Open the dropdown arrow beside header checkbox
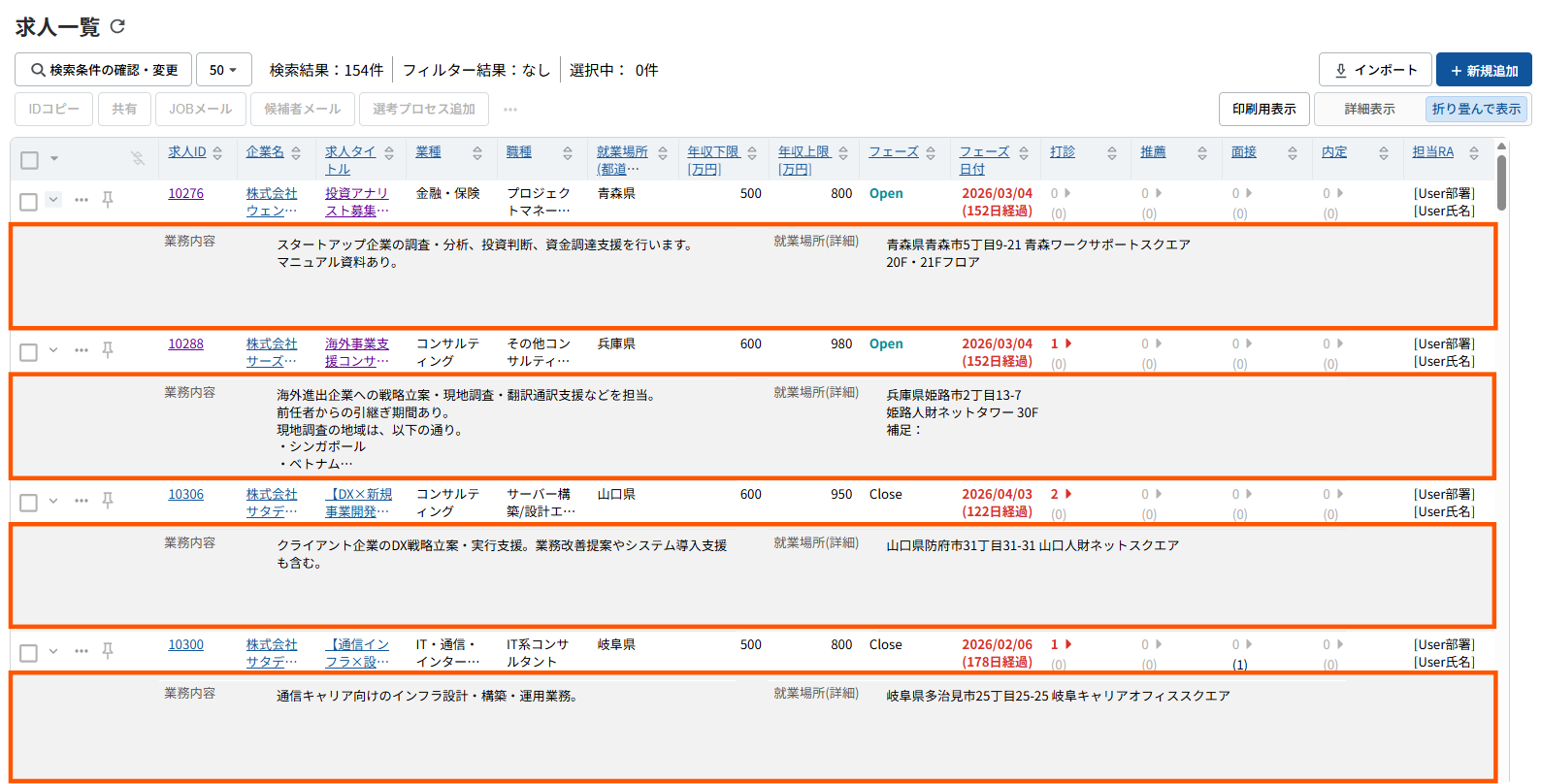This screenshot has height=784, width=1541. [54, 159]
